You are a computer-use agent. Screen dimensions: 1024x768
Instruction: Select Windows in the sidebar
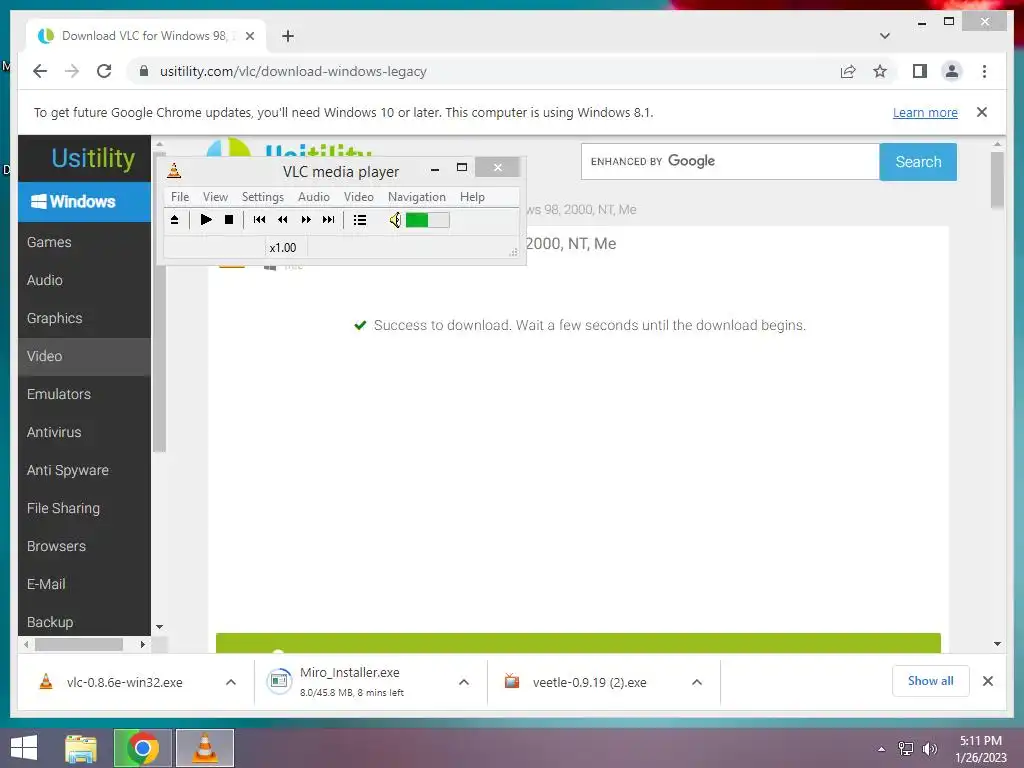click(x=84, y=202)
